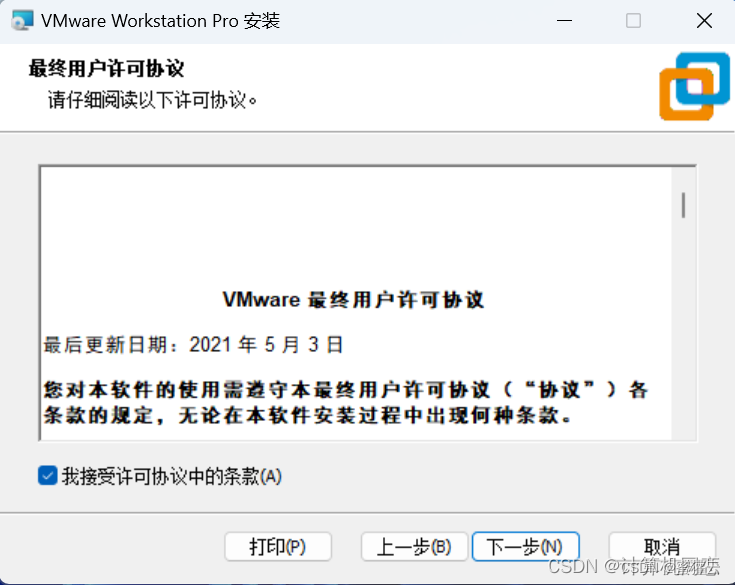Image resolution: width=735 pixels, height=585 pixels.
Task: Click the 最终用户许可协议 page header title
Action: (106, 68)
